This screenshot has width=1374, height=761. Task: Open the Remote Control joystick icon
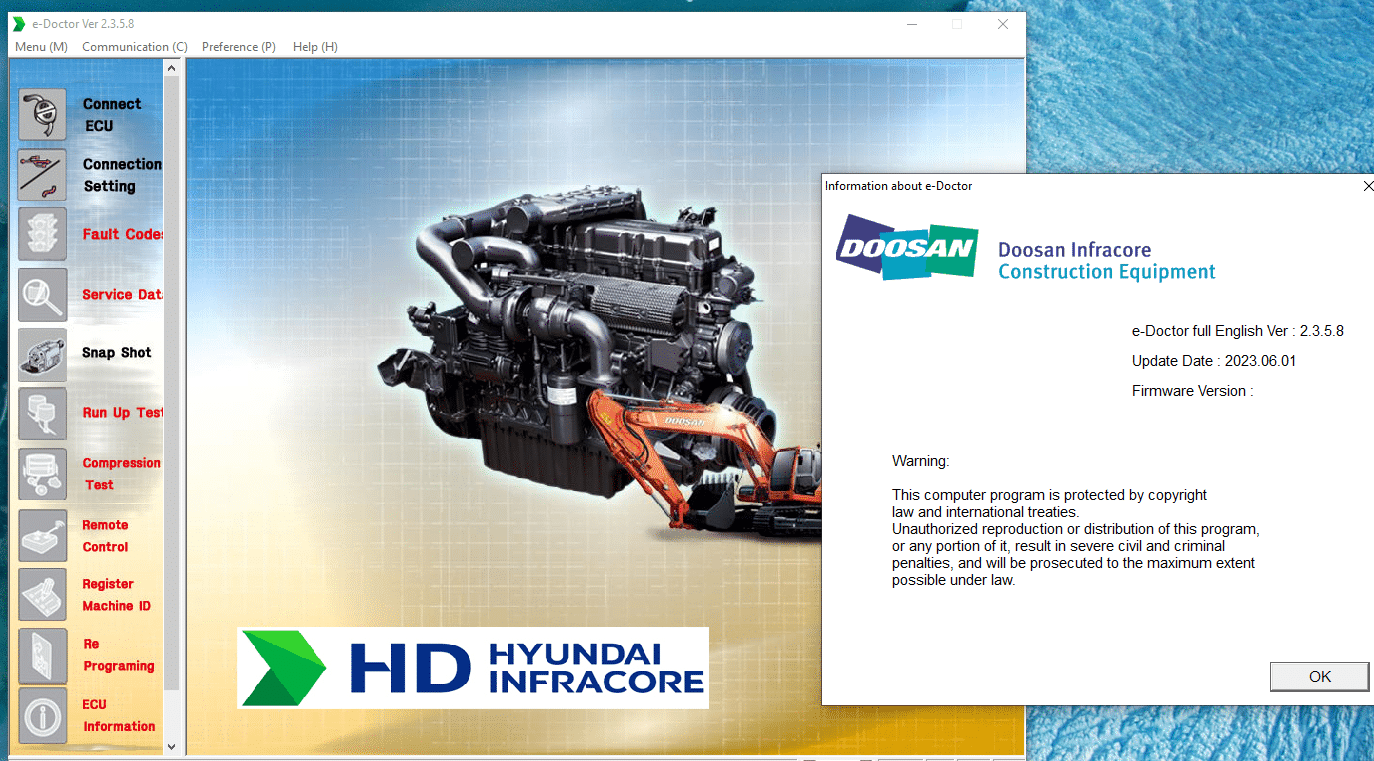pos(43,536)
